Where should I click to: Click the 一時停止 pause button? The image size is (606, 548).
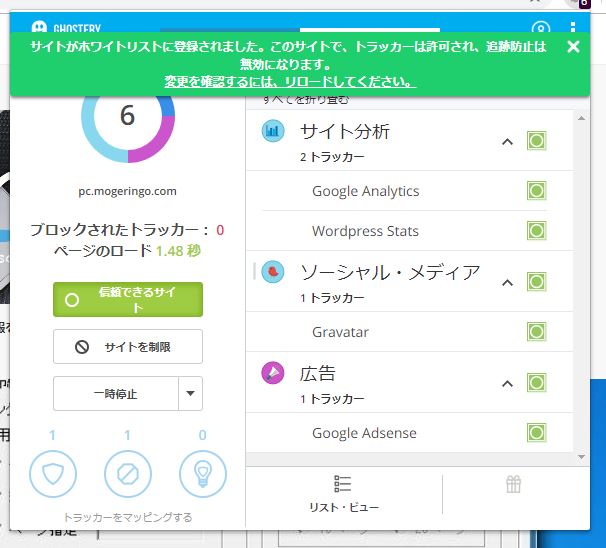click(x=116, y=394)
